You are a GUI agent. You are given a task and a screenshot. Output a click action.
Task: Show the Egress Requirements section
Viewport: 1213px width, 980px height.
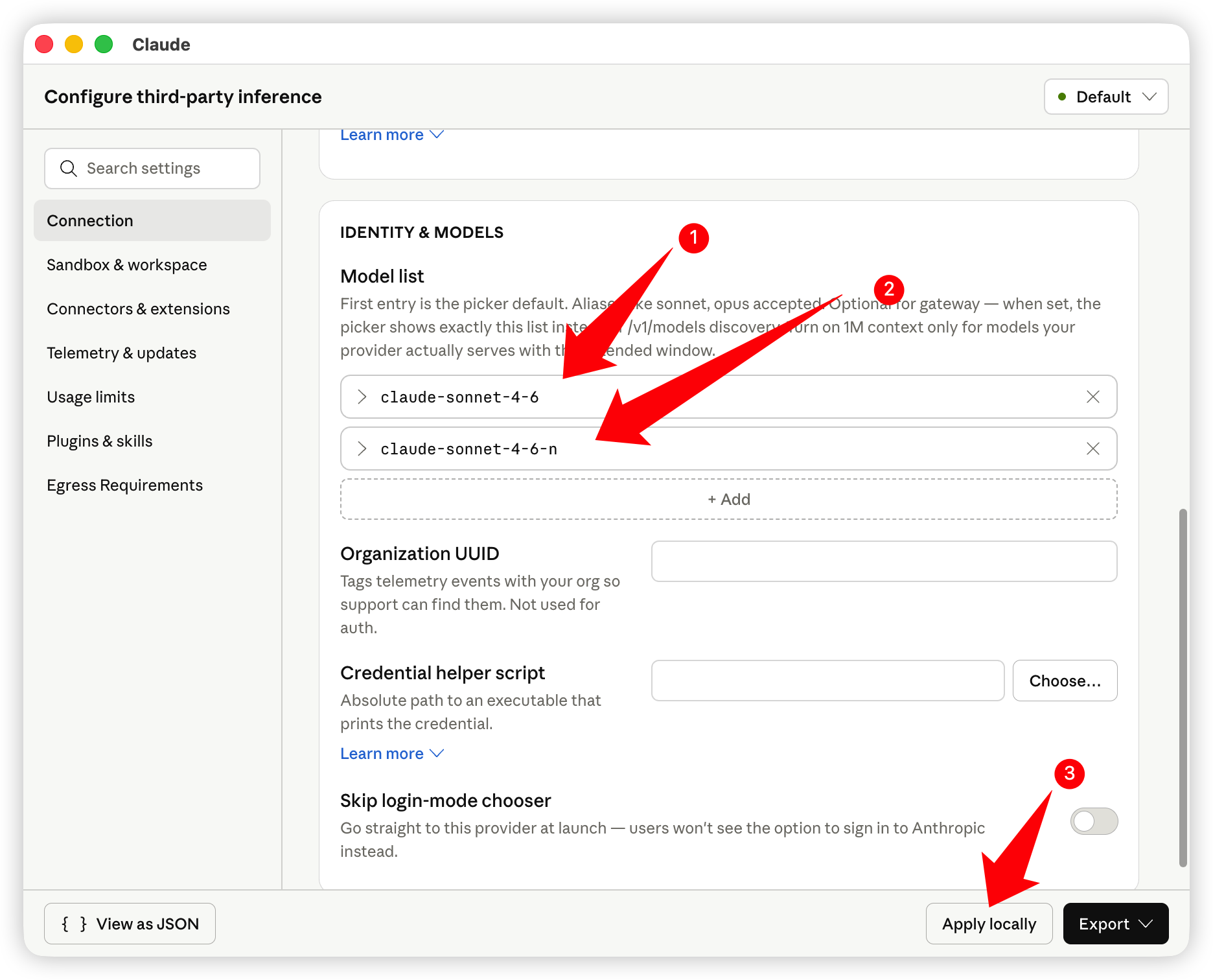pos(152,485)
